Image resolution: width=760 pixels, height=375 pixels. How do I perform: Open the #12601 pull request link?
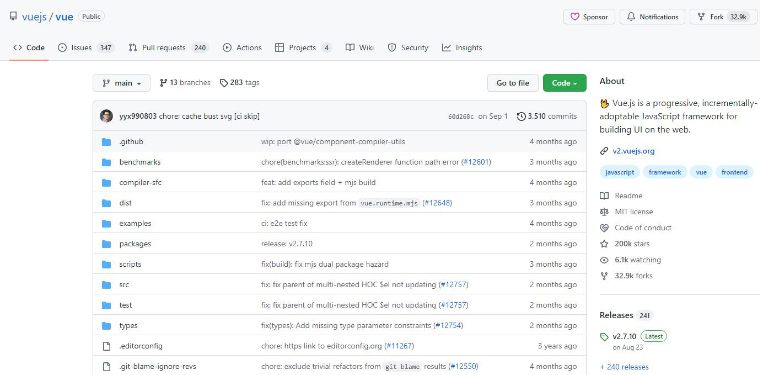pyautogui.click(x=476, y=162)
